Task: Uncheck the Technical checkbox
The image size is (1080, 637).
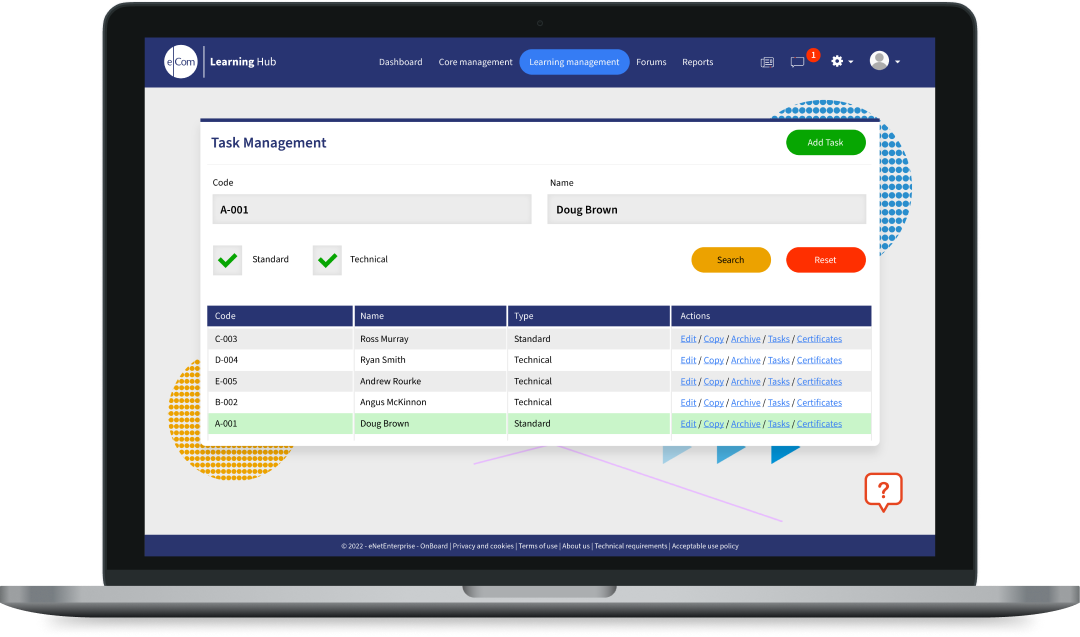Action: pos(327,259)
